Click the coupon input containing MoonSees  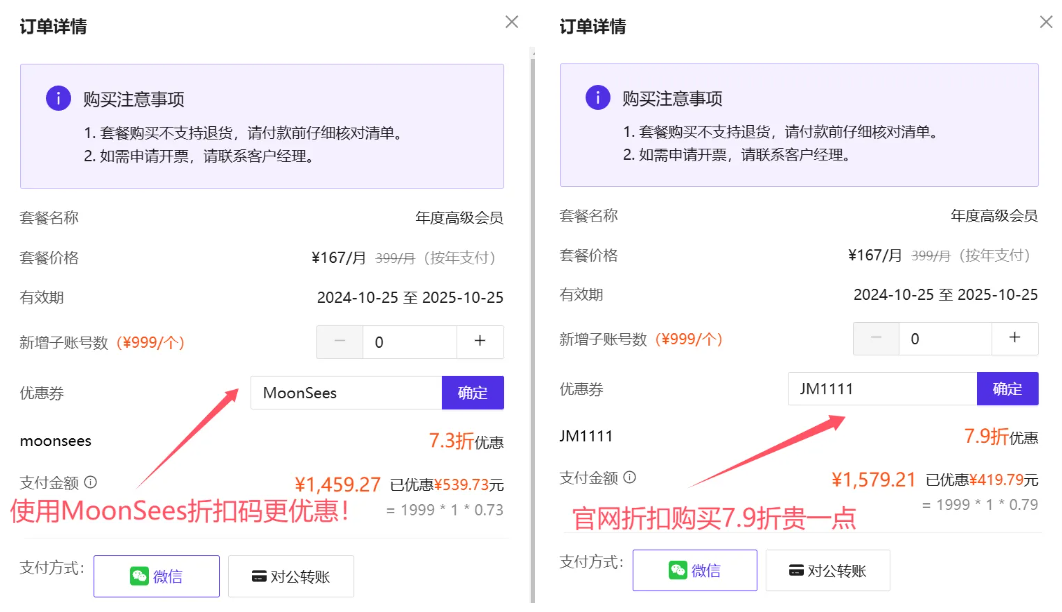point(345,392)
